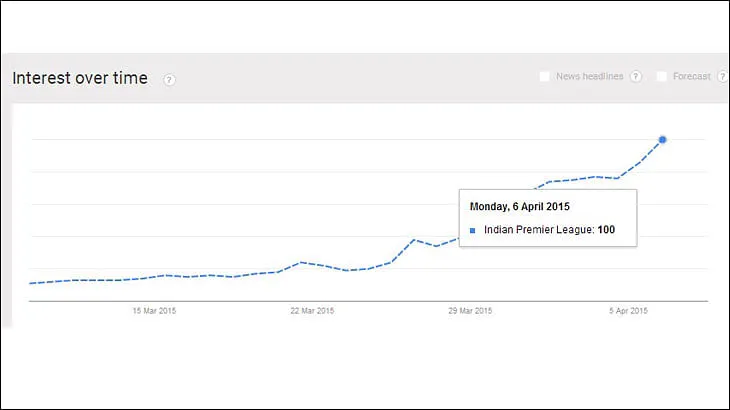
Task: Click the News headlines label
Action: click(589, 76)
